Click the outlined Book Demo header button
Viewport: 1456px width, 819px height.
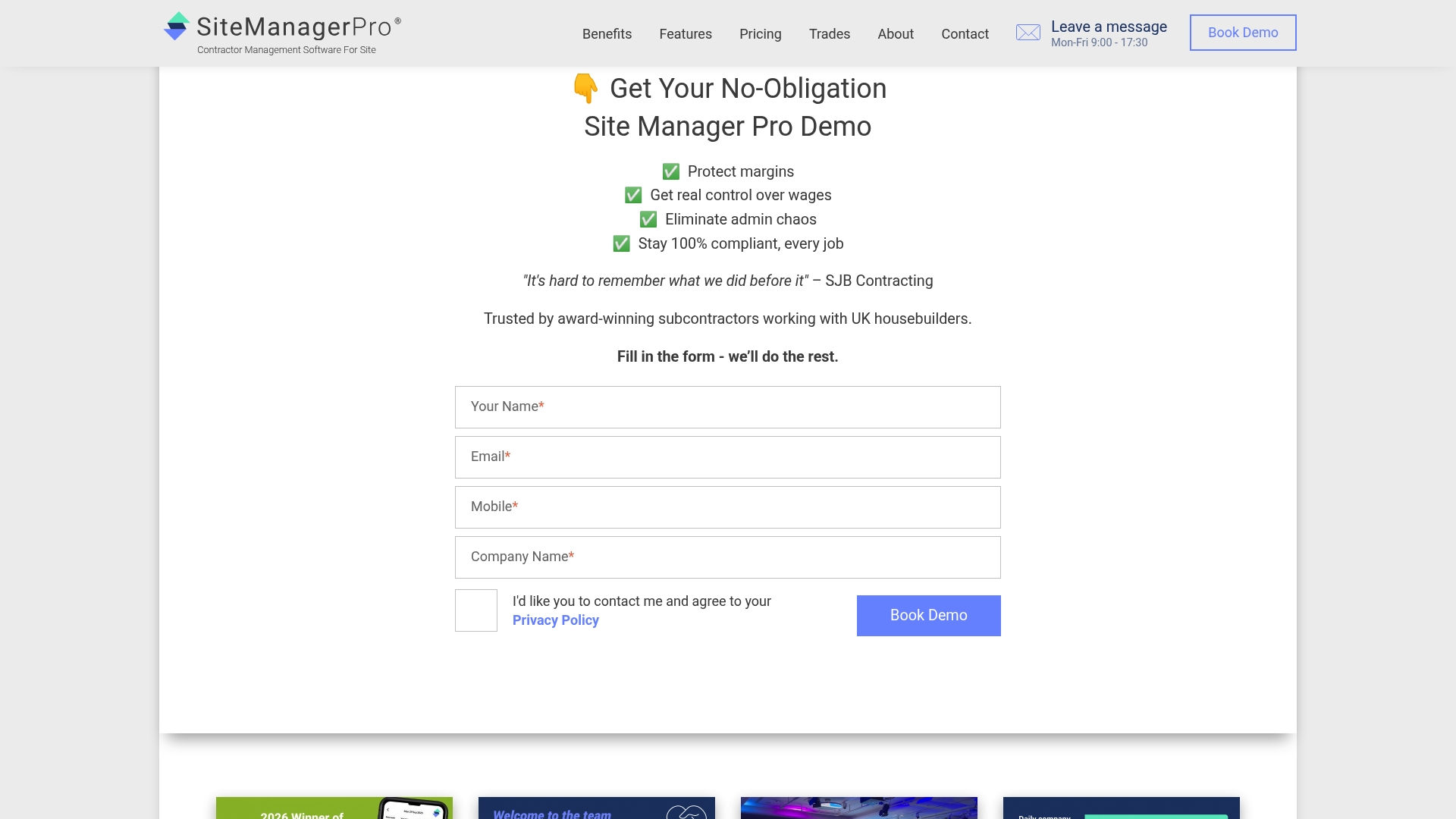click(x=1243, y=33)
